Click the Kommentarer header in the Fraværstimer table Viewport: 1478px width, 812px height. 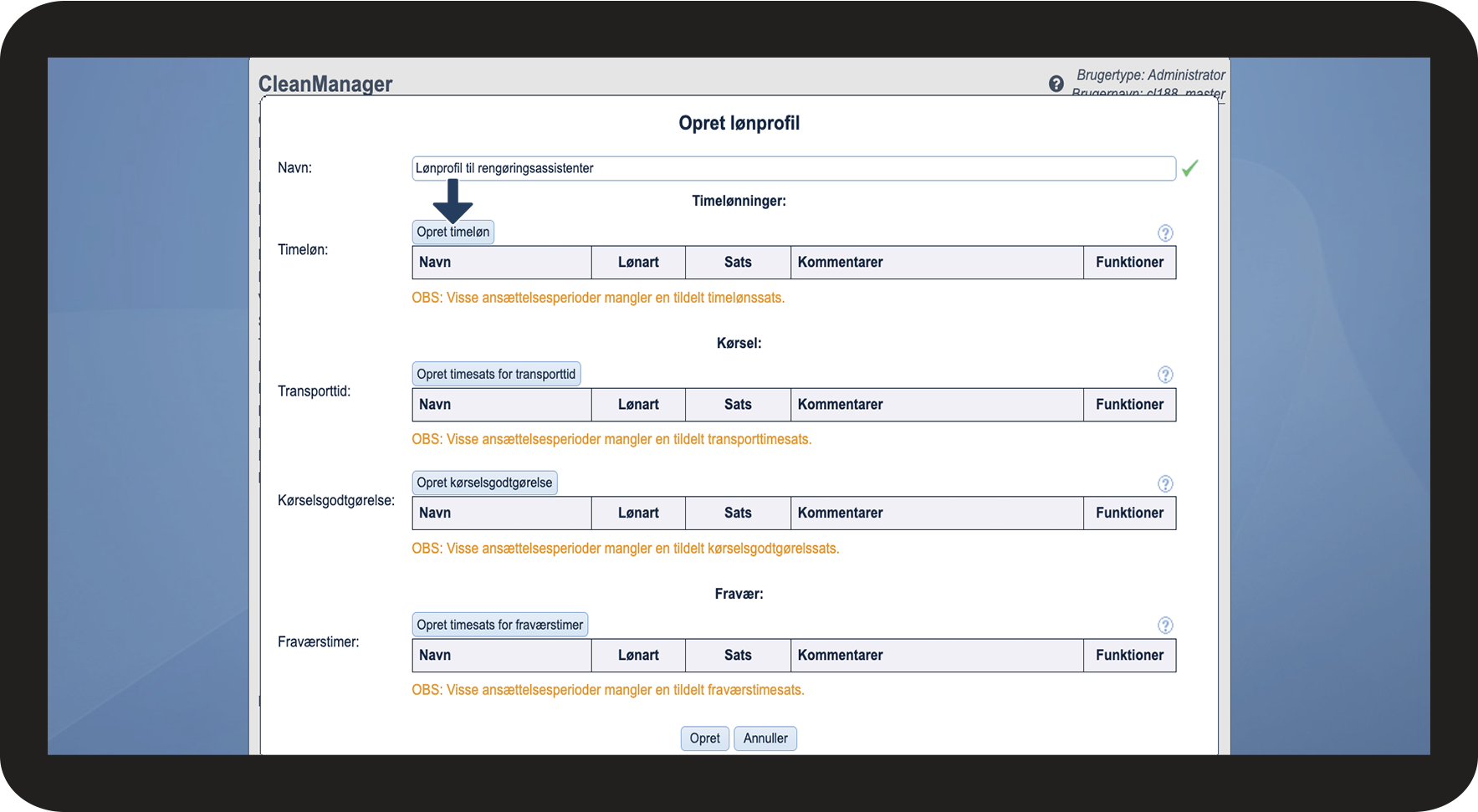[x=840, y=656]
